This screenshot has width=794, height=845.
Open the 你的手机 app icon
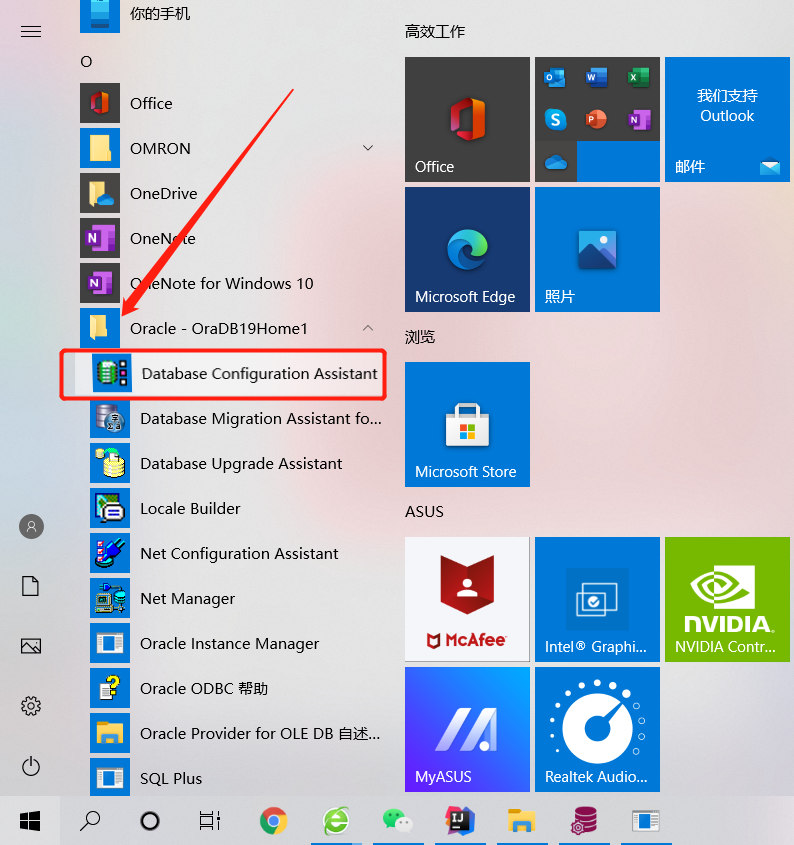click(100, 15)
